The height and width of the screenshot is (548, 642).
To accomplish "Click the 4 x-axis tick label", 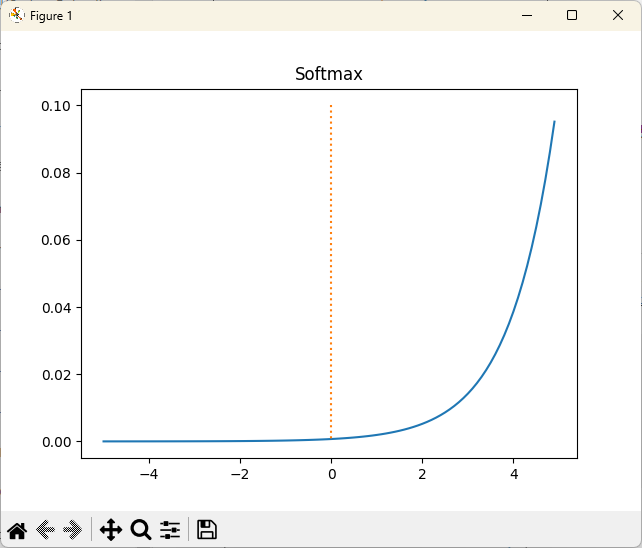I will pyautogui.click(x=514, y=473).
